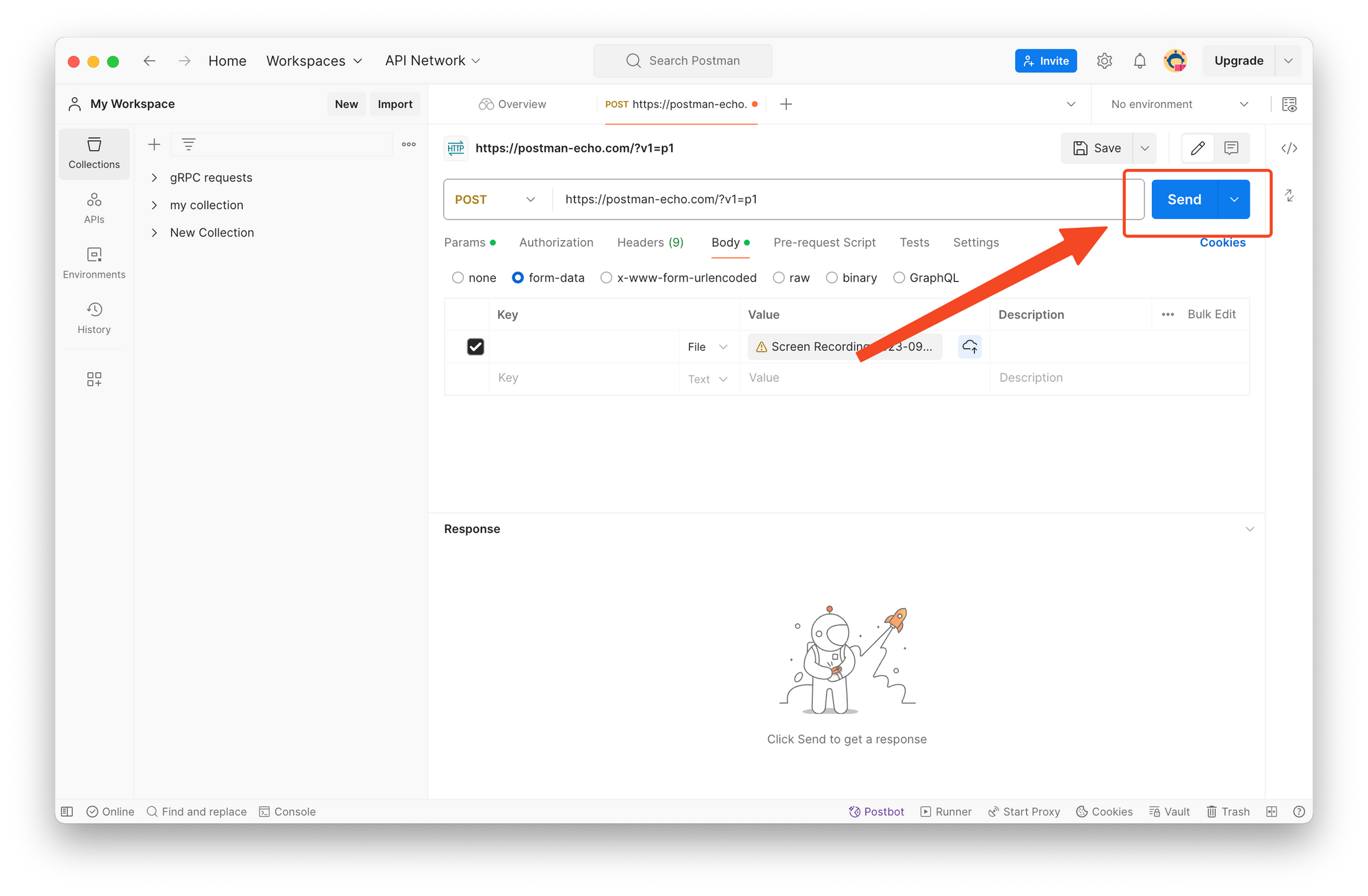Open the APIs sidebar panel
The height and width of the screenshot is (896, 1368).
pyautogui.click(x=94, y=208)
